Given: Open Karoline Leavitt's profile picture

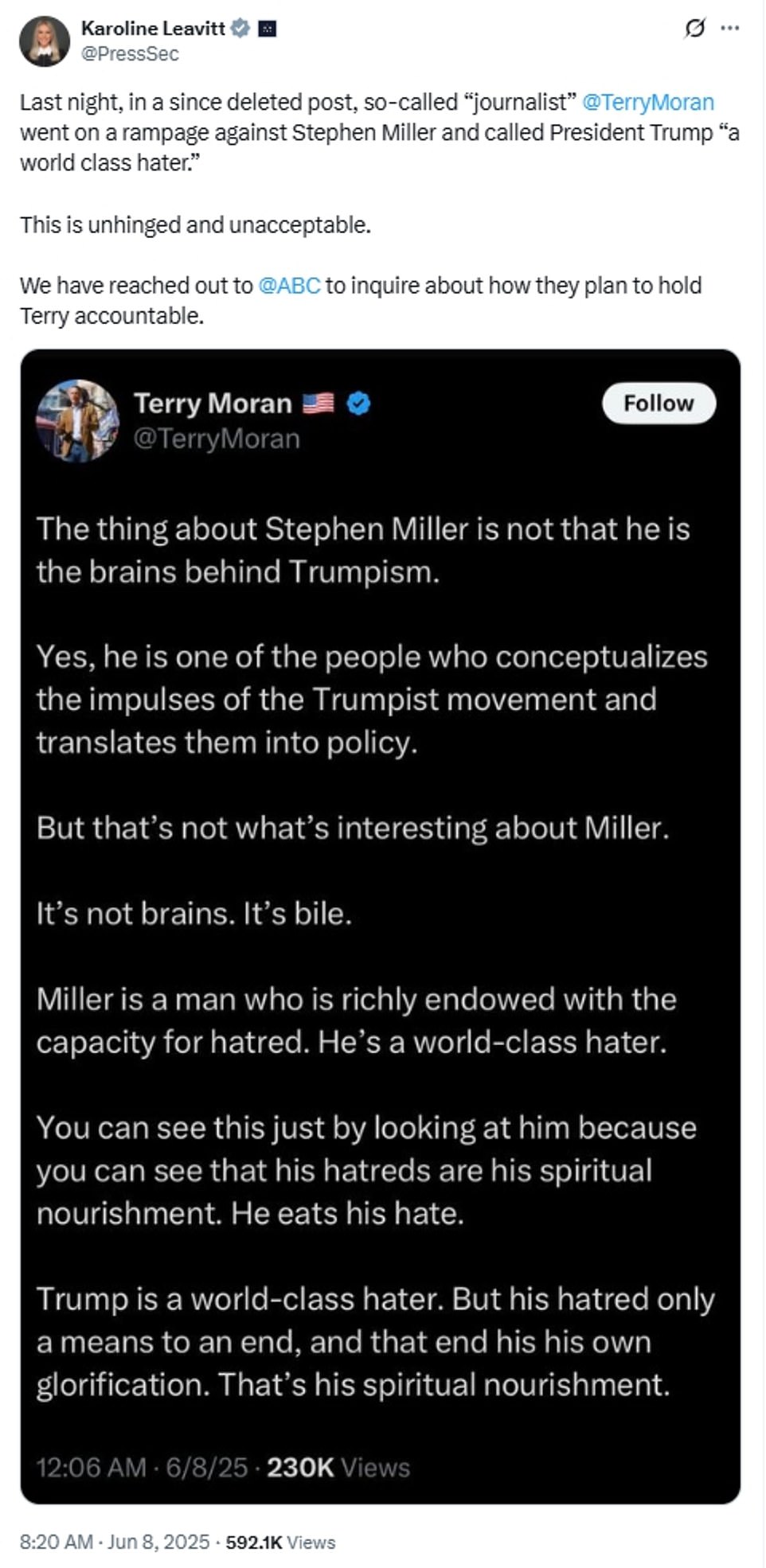Looking at the screenshot, I should pyautogui.click(x=45, y=41).
